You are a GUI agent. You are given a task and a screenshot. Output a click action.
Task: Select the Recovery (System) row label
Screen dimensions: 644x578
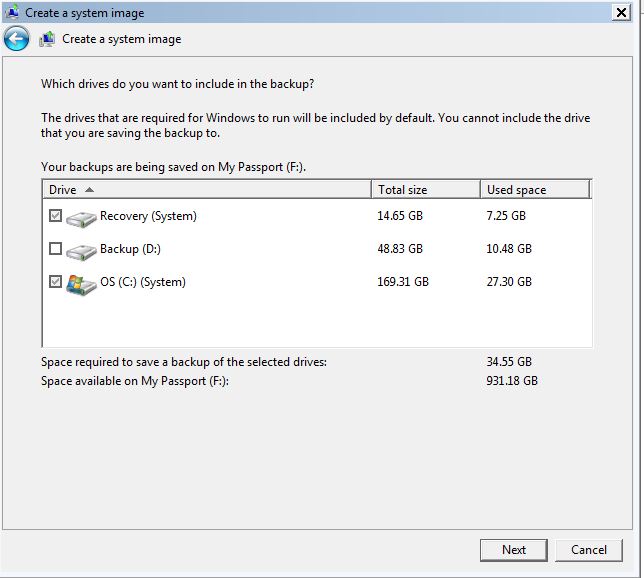[148, 216]
